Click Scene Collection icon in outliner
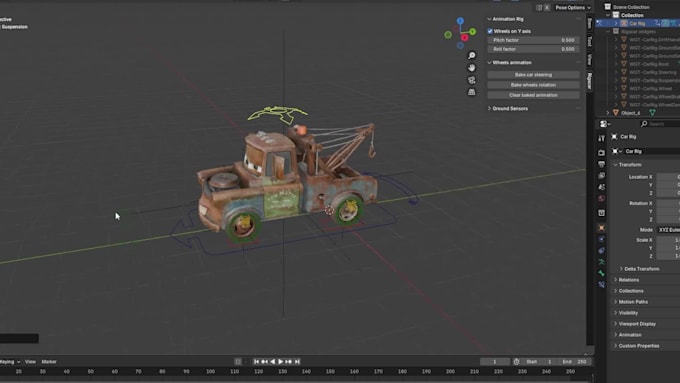The height and width of the screenshot is (383, 680). point(608,7)
